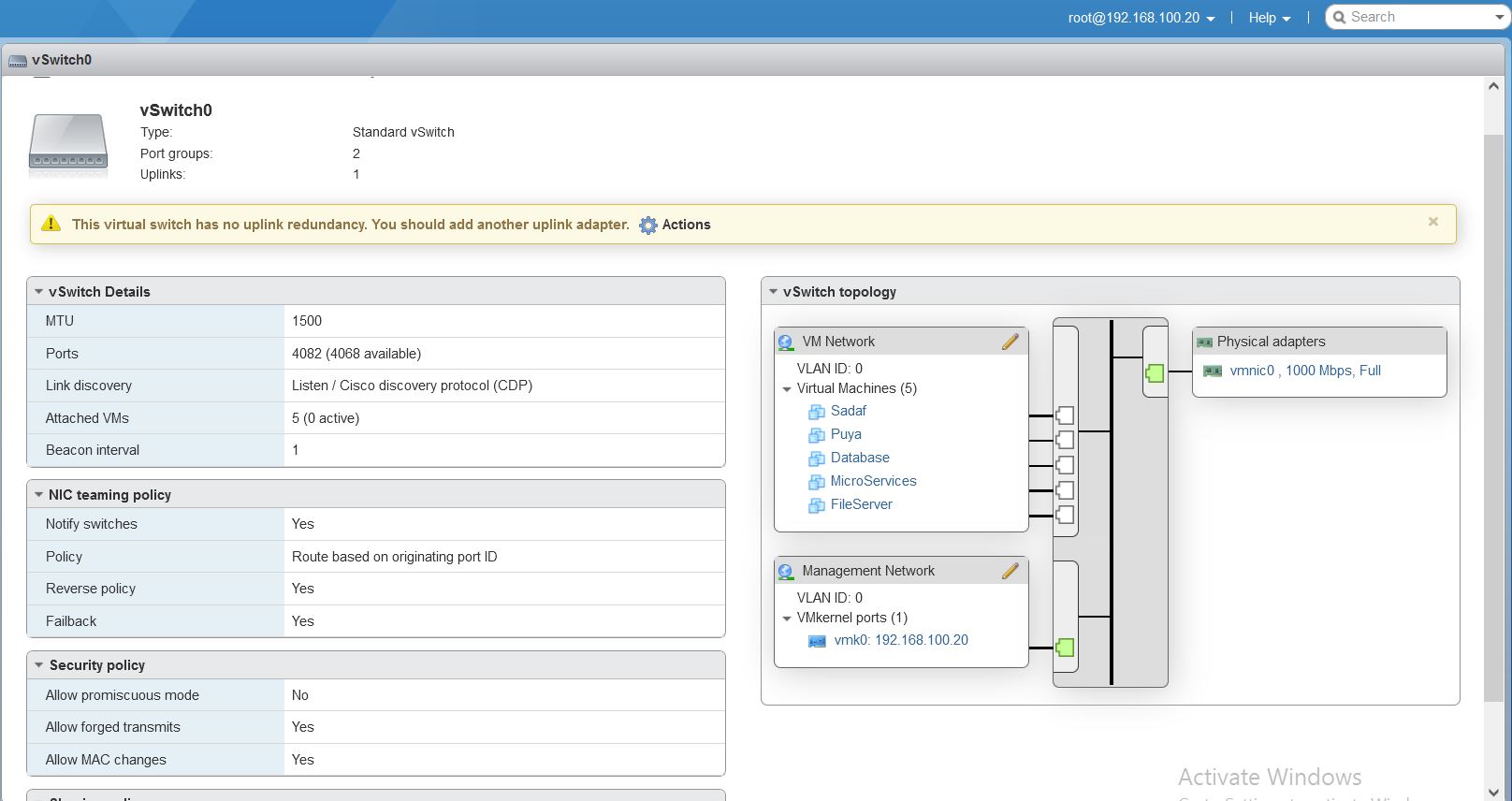Image resolution: width=1512 pixels, height=801 pixels.
Task: Open the MicroServices virtual machine link
Action: (873, 481)
